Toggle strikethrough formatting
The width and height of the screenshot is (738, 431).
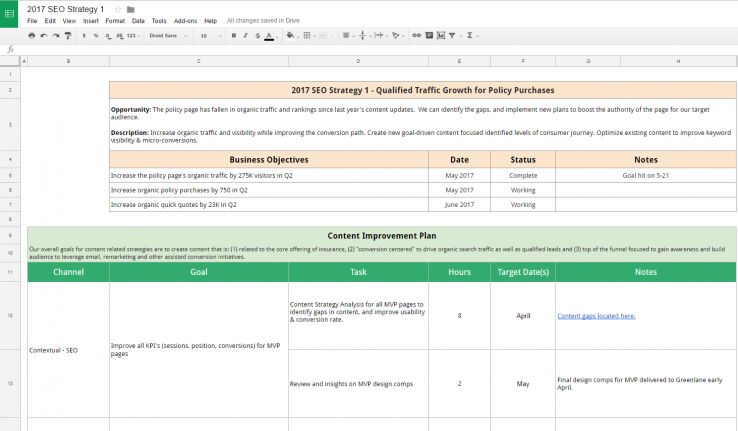point(256,35)
